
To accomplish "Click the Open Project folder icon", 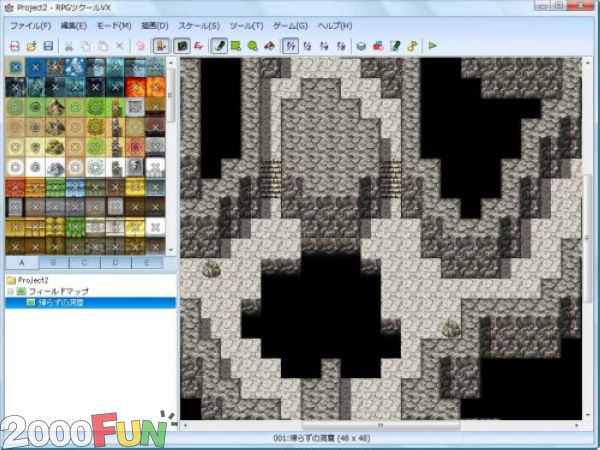I will click(31, 45).
